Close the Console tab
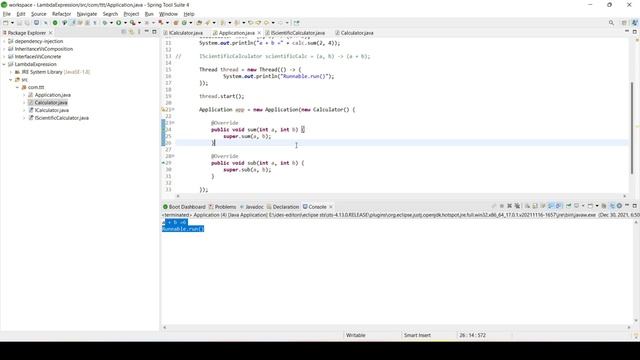This screenshot has width=640, height=360. tap(331, 207)
